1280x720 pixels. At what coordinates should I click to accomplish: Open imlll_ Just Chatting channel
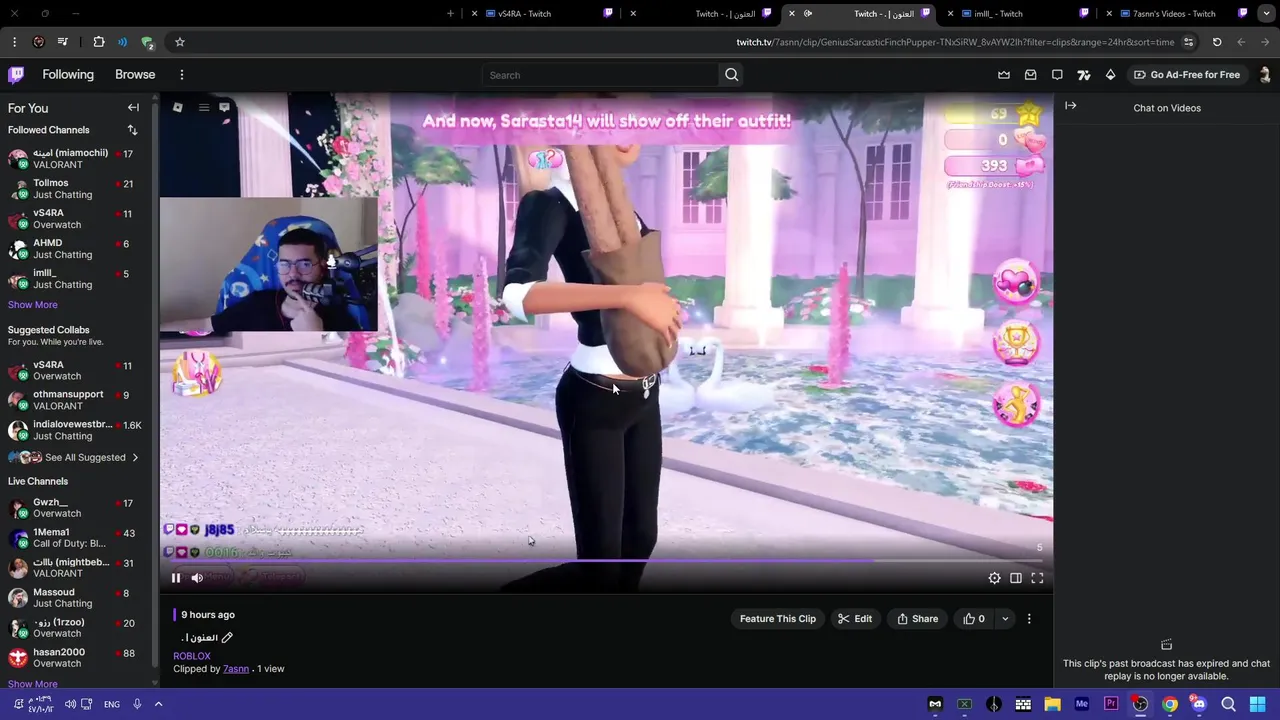pos(76,279)
